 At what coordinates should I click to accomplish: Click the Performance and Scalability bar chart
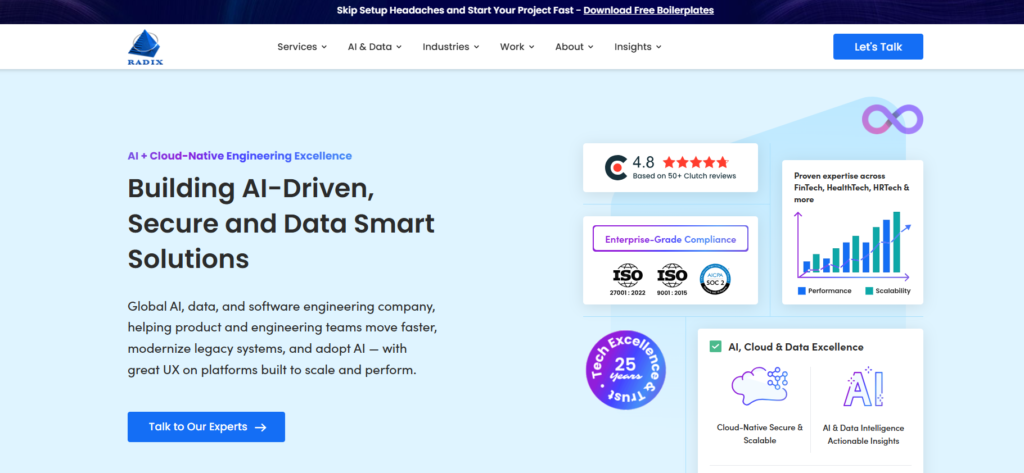pyautogui.click(x=852, y=245)
